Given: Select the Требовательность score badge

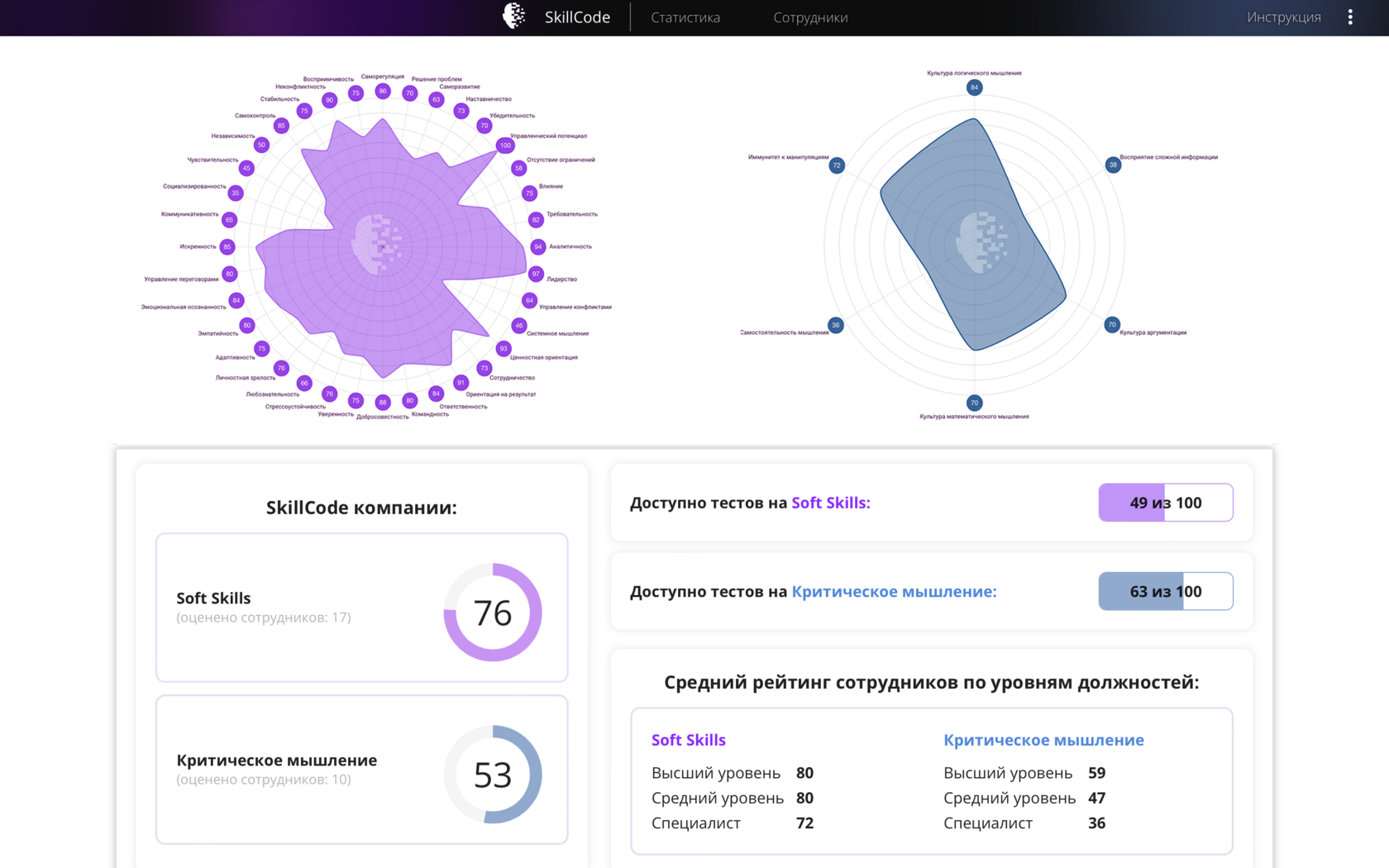Looking at the screenshot, I should [x=536, y=220].
